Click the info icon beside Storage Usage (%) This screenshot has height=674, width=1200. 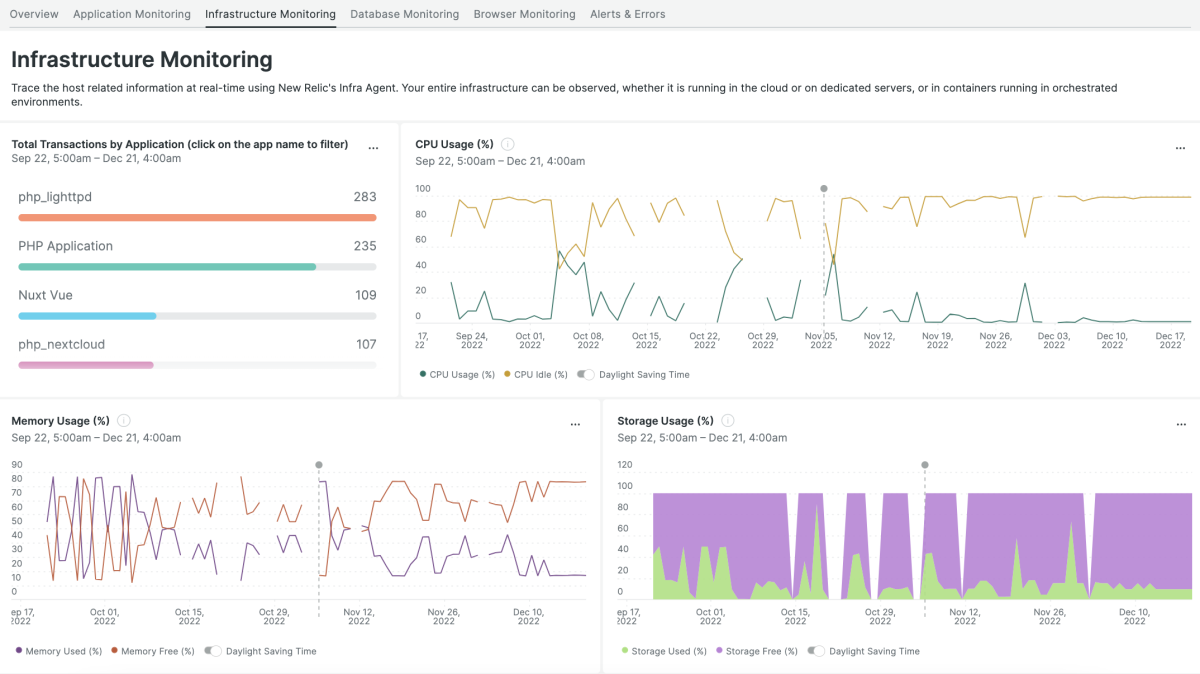pos(728,421)
